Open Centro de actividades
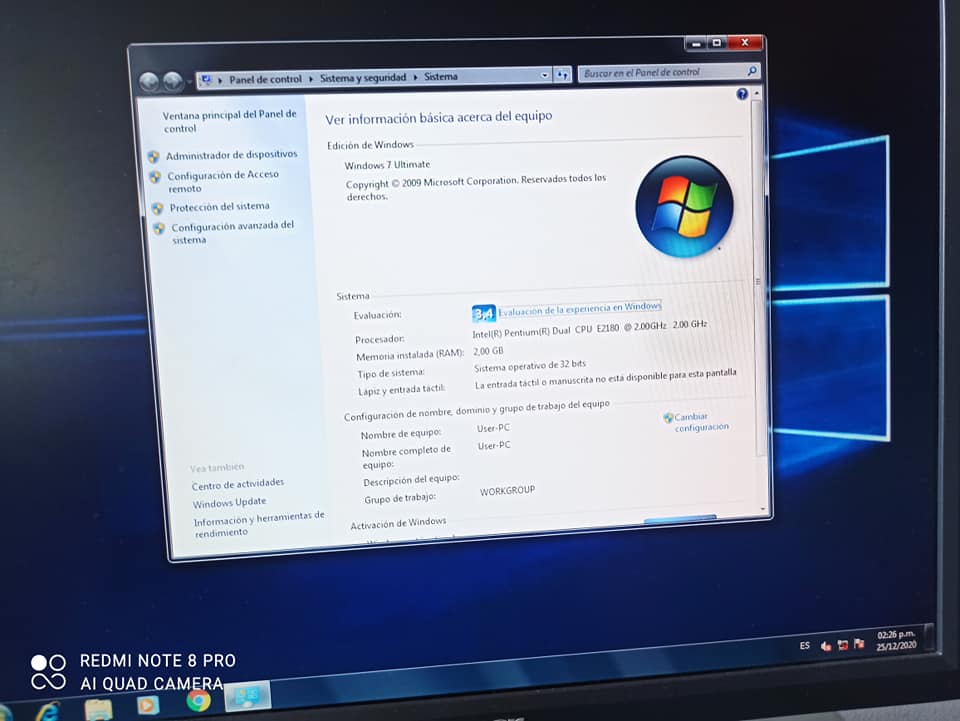Viewport: 960px width, 721px height. pyautogui.click(x=238, y=484)
